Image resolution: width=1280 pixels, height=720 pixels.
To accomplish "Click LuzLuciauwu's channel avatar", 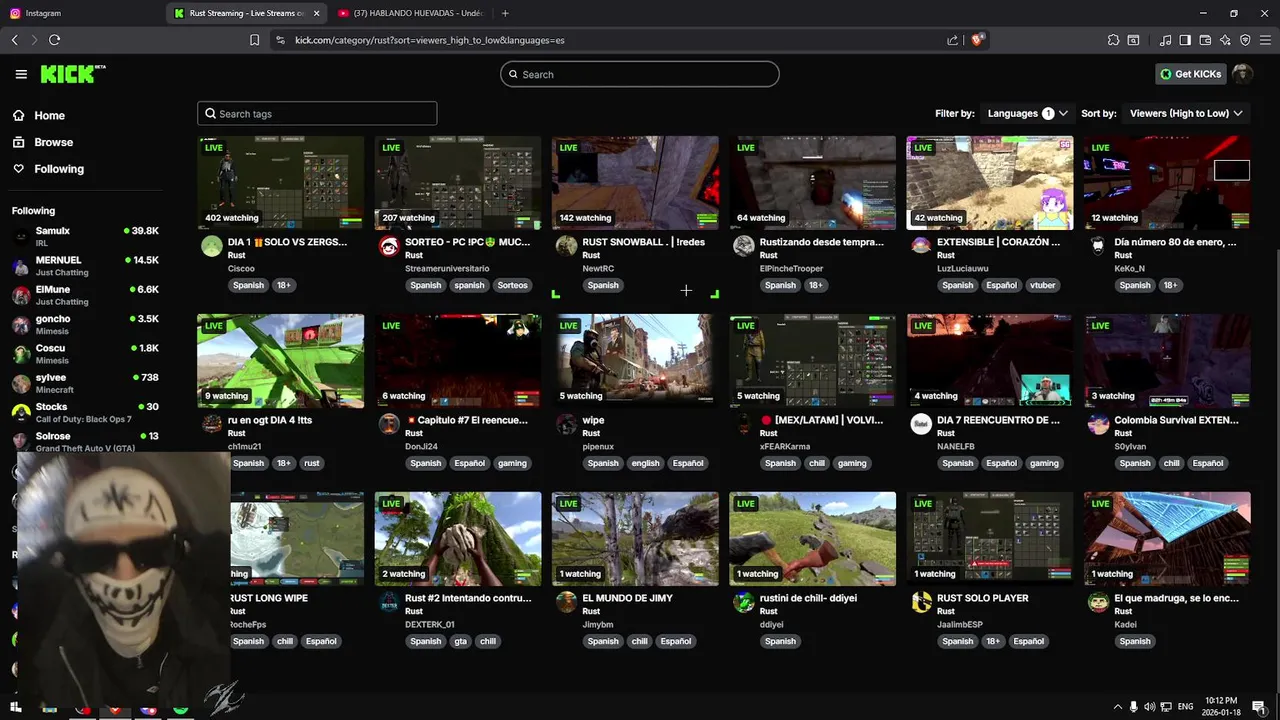I will 921,246.
